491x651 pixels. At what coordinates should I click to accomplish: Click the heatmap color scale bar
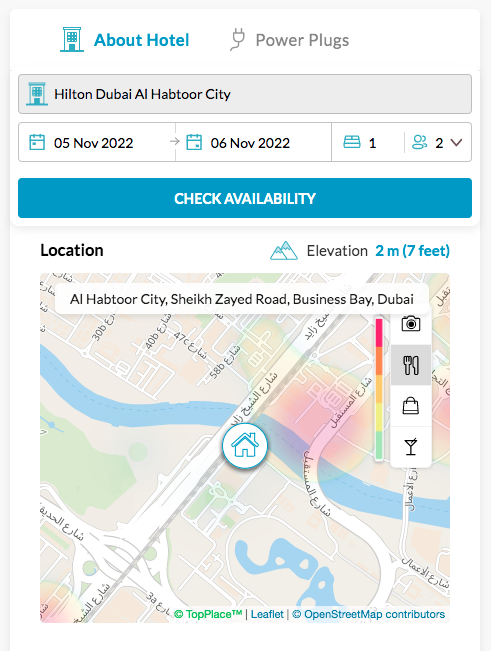pos(379,389)
